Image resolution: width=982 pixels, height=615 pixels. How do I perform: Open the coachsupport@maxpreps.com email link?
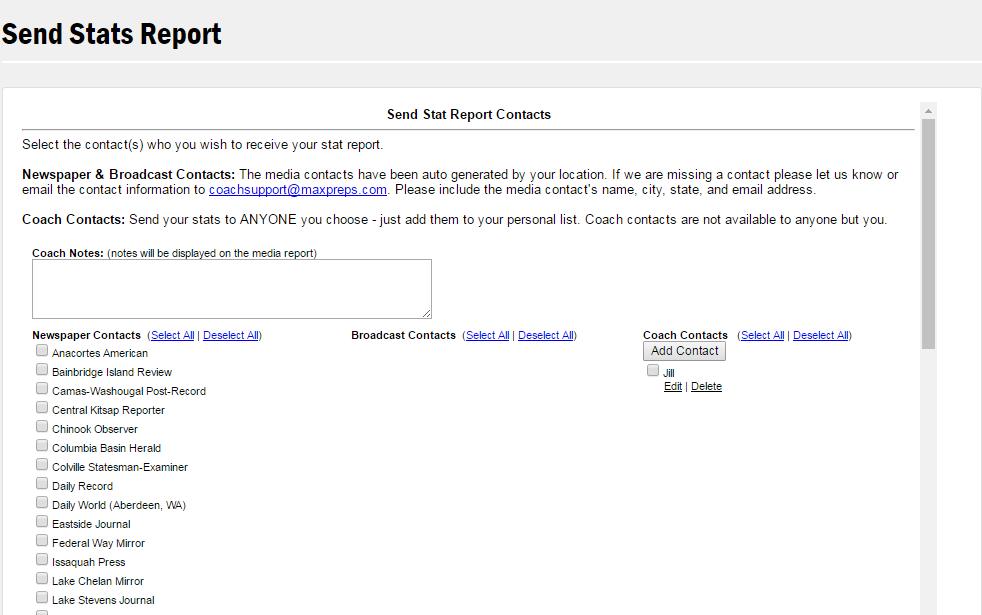(297, 190)
